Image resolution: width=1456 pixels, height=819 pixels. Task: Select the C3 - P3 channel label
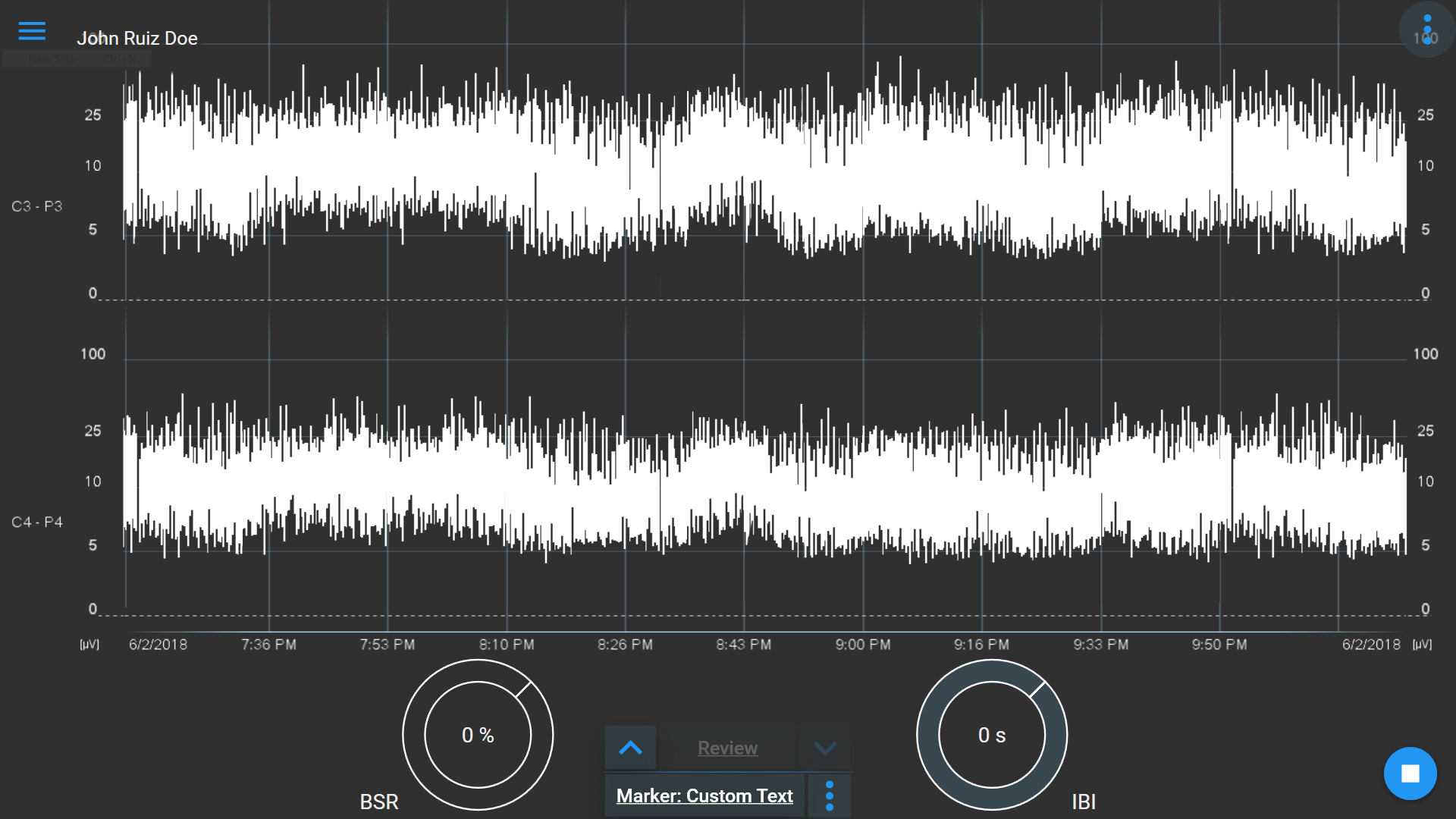tap(37, 206)
